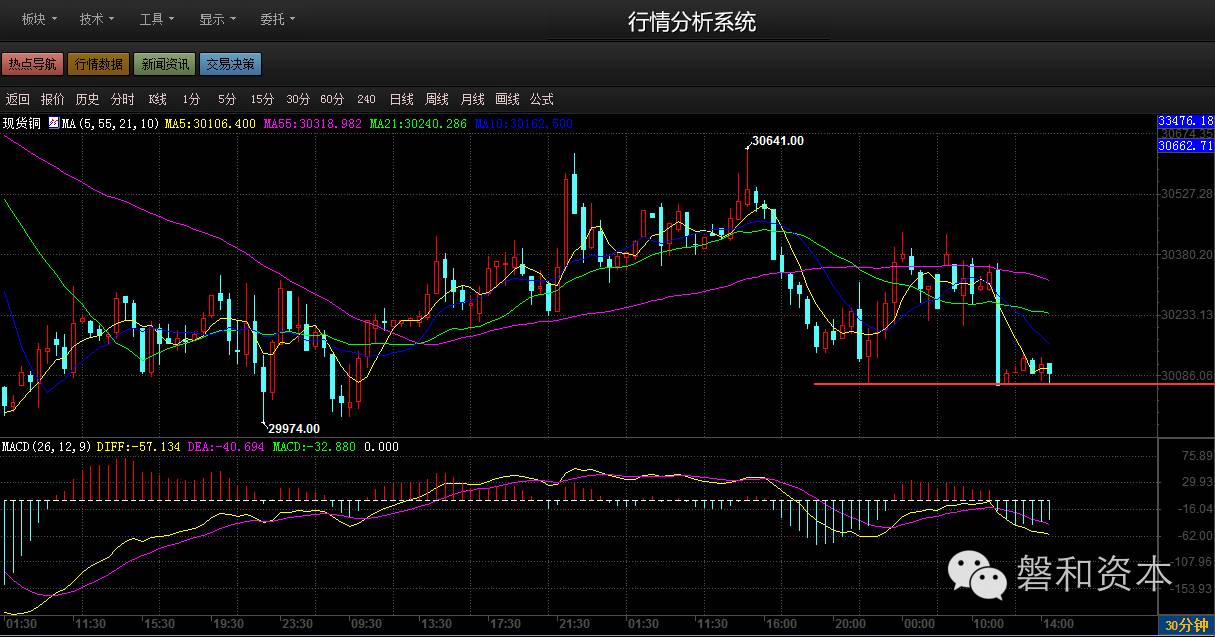The width and height of the screenshot is (1215, 637).
Task: Select the 15分 period
Action: (x=262, y=99)
